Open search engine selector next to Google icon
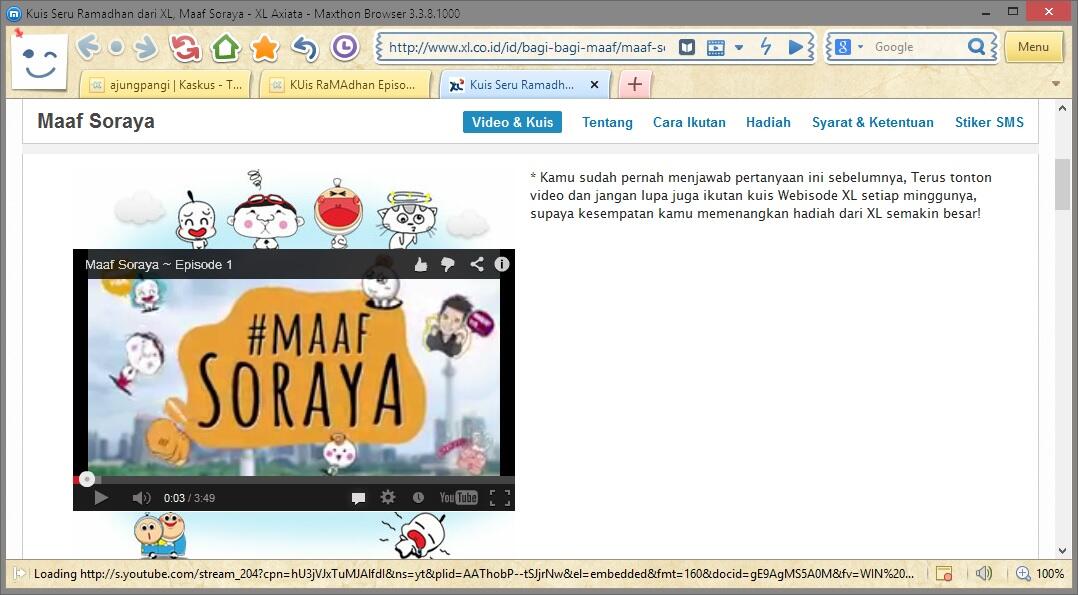This screenshot has width=1078, height=595. tap(860, 47)
